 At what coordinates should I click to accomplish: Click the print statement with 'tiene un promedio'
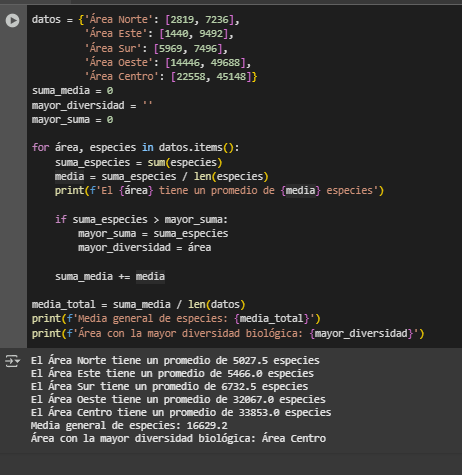(219, 191)
